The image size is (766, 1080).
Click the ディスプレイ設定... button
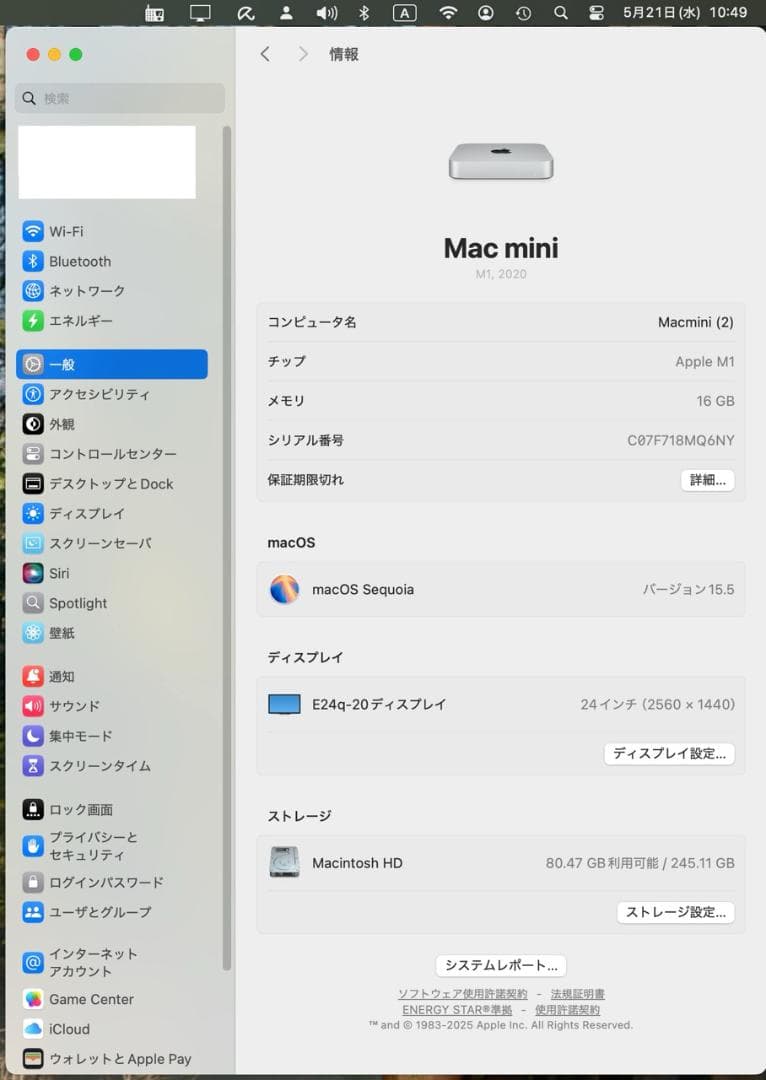click(x=670, y=754)
